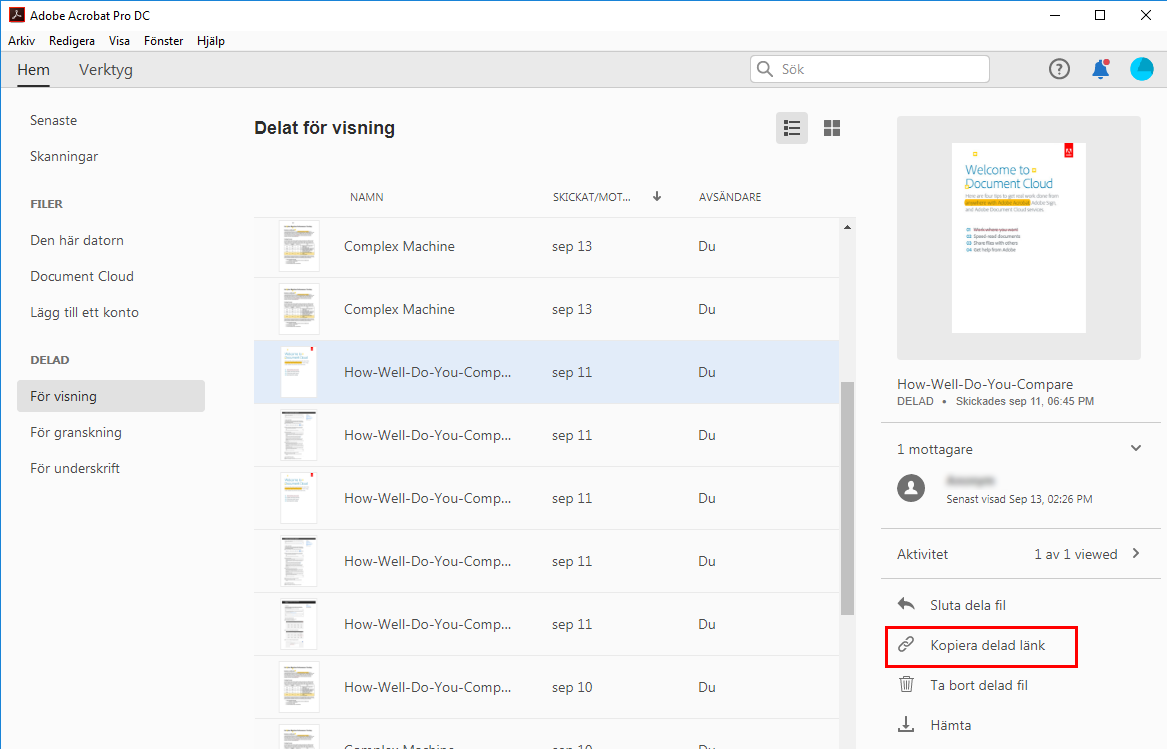Click '1 av 1 viewed' activity text
Image resolution: width=1167 pixels, height=749 pixels.
[x=1075, y=554]
